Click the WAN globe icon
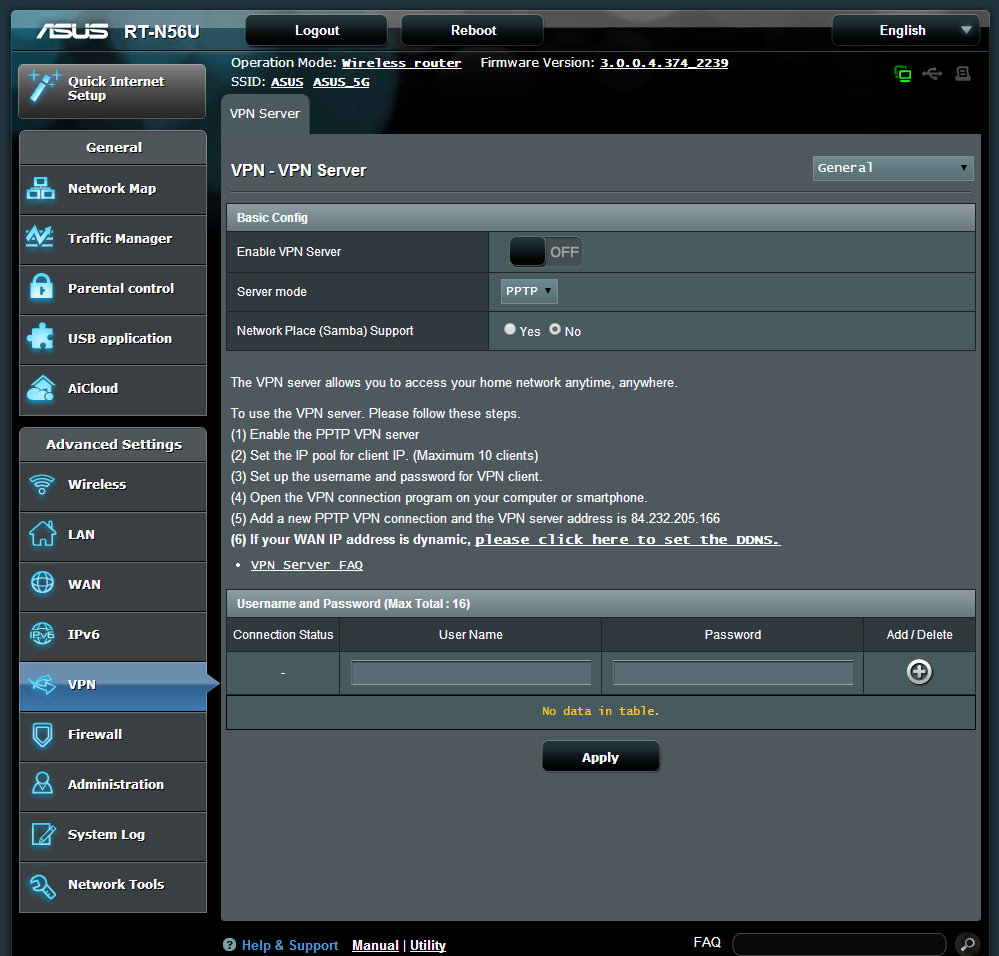Viewport: 999px width, 956px height. (42, 583)
